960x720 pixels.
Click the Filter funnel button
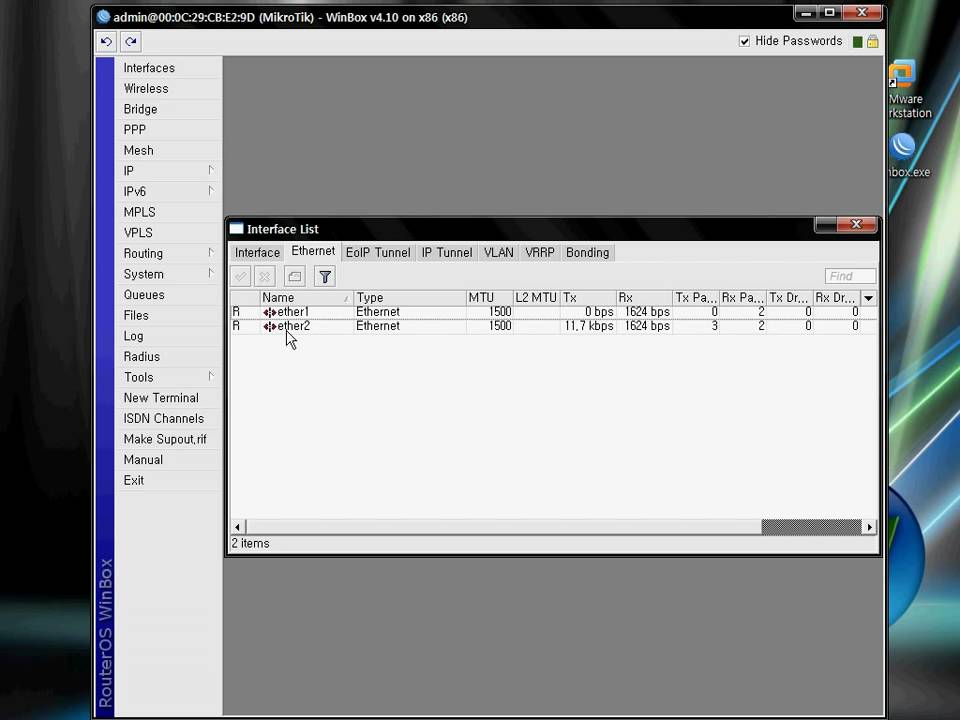(x=325, y=277)
